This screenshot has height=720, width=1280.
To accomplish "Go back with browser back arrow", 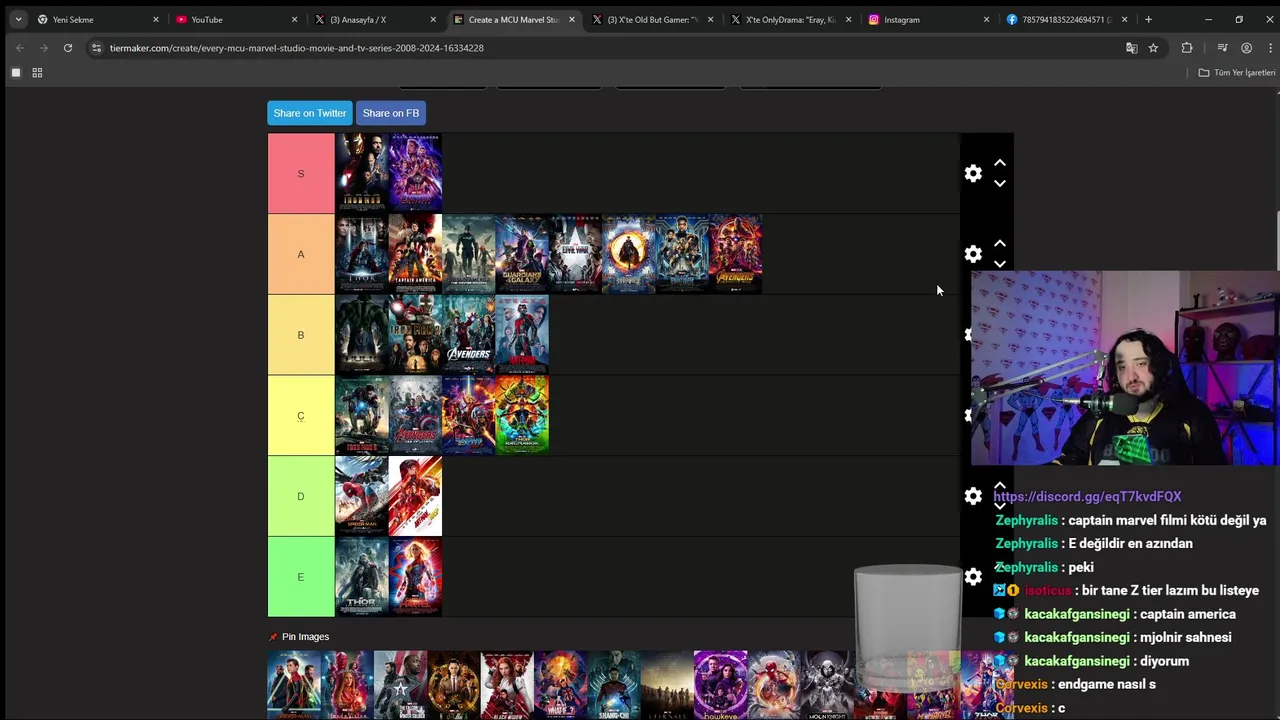I will 20,48.
